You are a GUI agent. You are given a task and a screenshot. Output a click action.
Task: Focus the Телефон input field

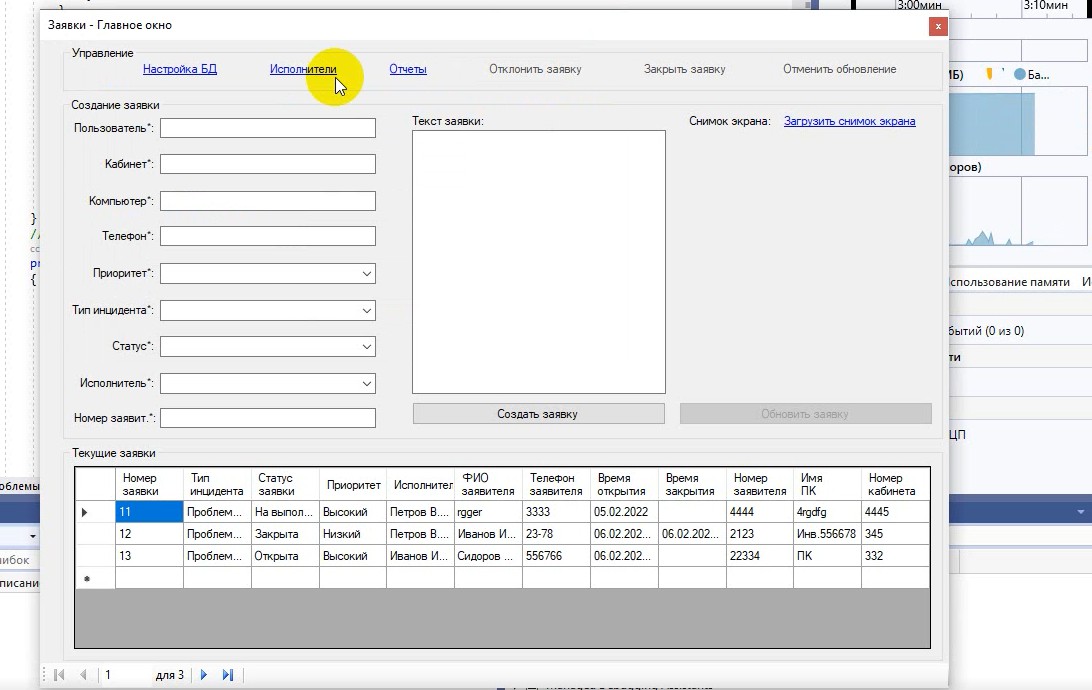point(267,236)
